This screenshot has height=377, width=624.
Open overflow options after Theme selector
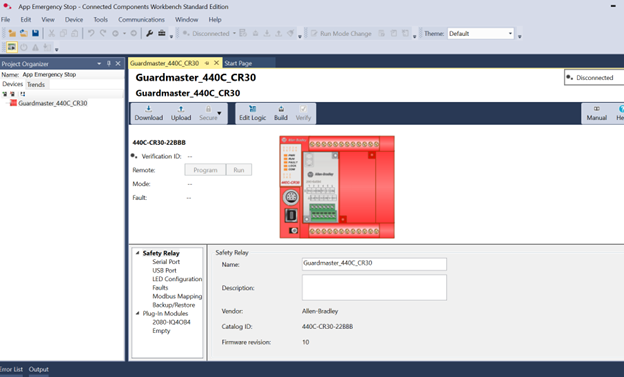519,37
